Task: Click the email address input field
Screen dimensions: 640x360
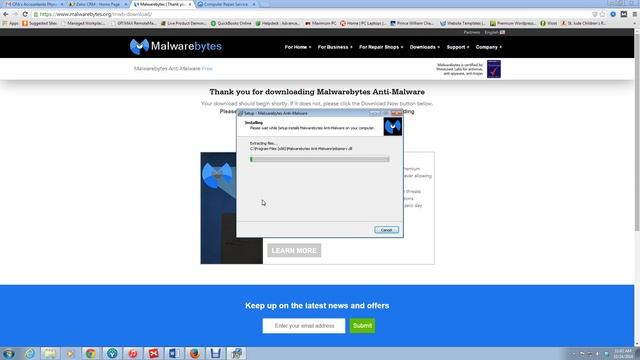Action: (x=304, y=326)
